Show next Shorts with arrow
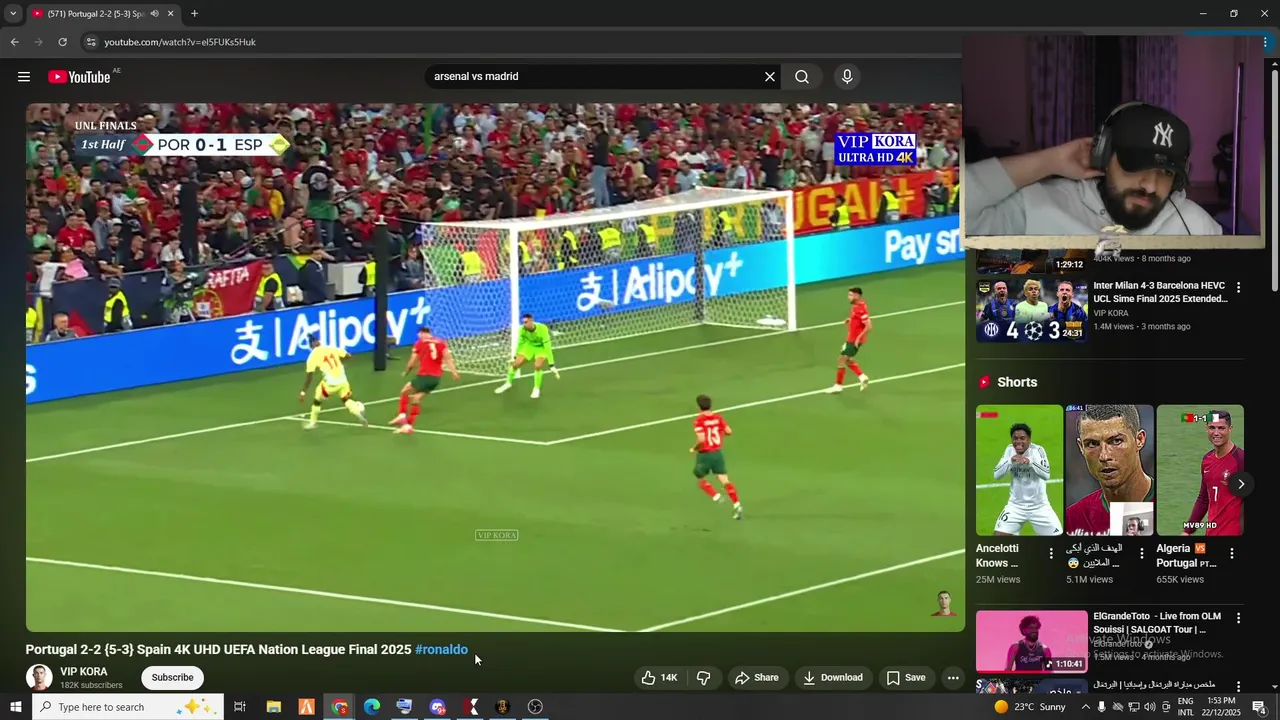Screen dimensions: 1280x720 pos(1241,484)
